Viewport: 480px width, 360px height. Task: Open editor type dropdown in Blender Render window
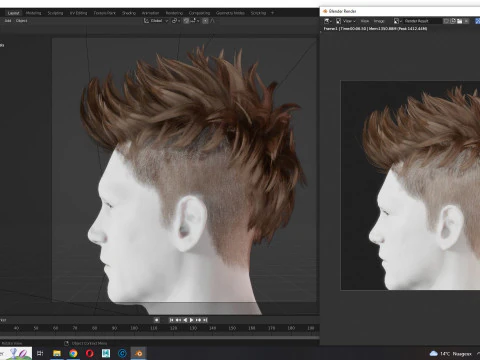click(x=328, y=21)
